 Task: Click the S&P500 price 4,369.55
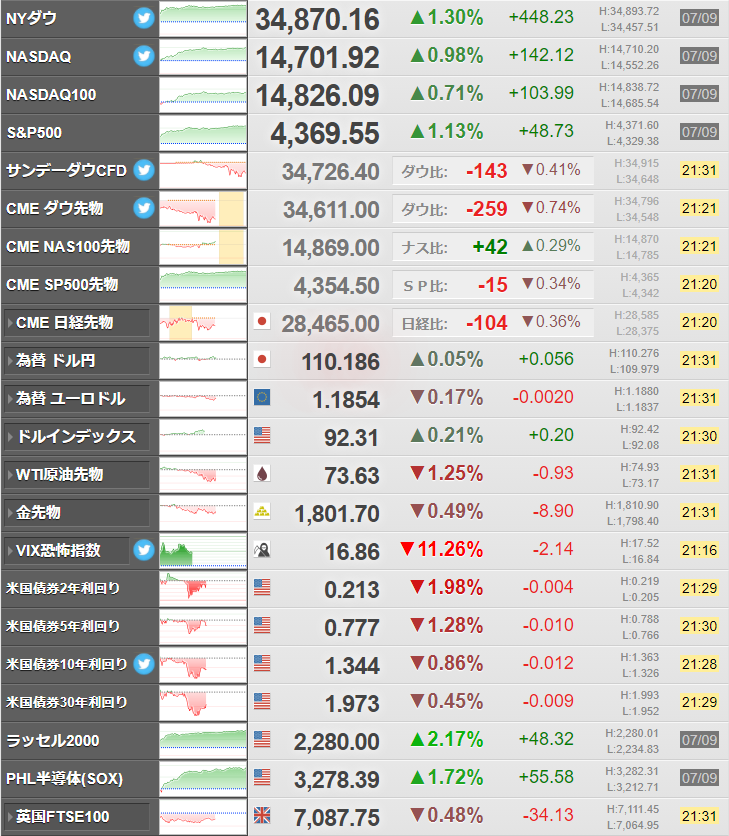[325, 133]
